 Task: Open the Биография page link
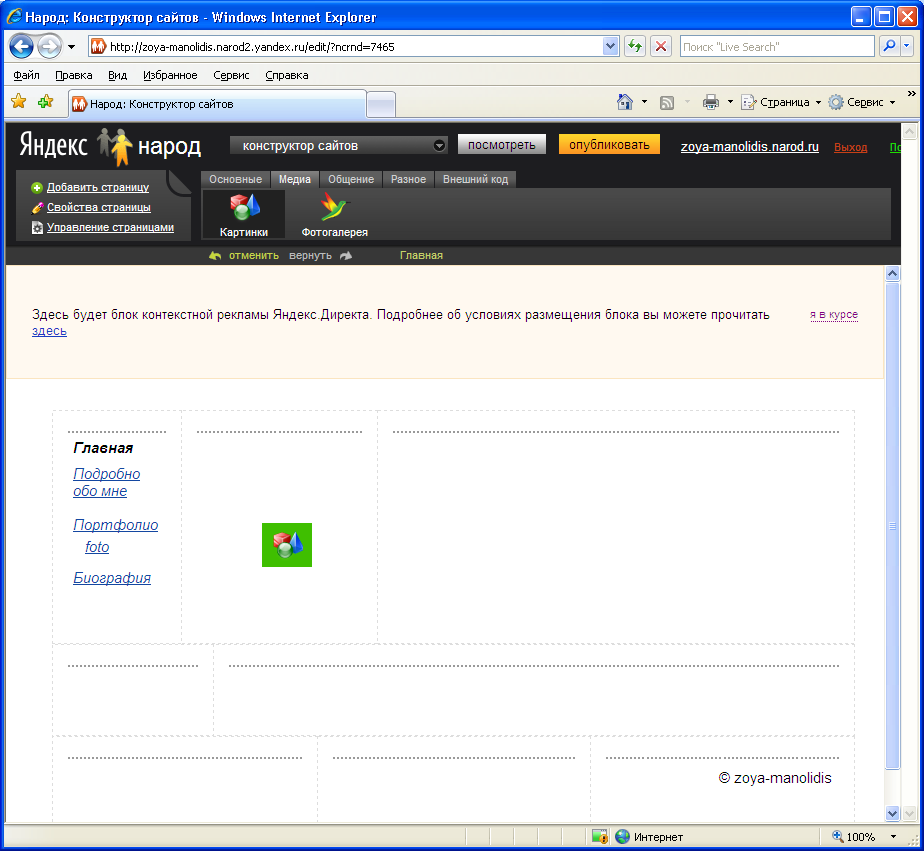point(112,578)
